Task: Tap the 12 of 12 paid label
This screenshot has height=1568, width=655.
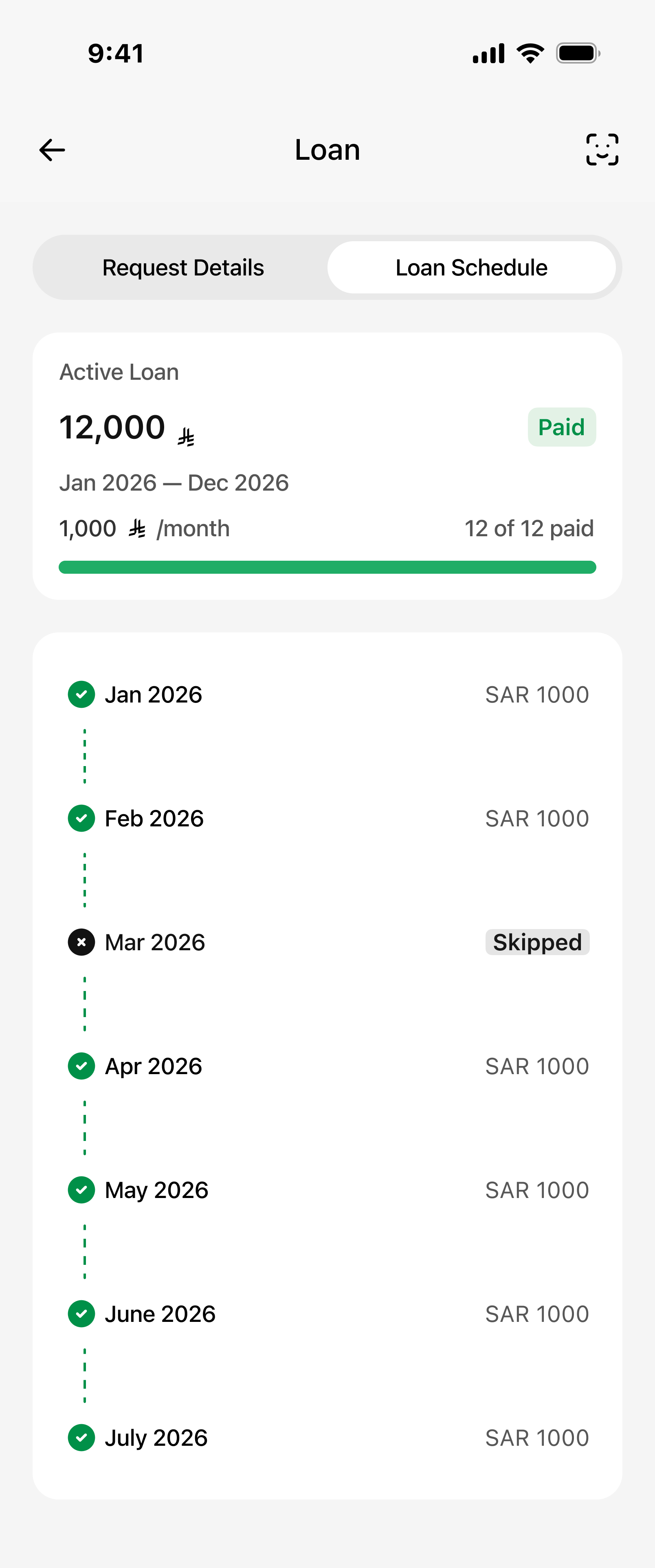Action: tap(529, 529)
